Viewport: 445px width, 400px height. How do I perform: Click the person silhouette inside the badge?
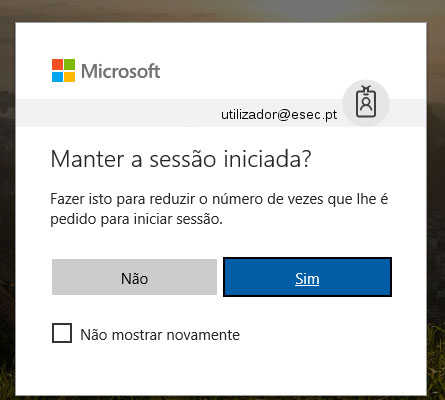[366, 104]
